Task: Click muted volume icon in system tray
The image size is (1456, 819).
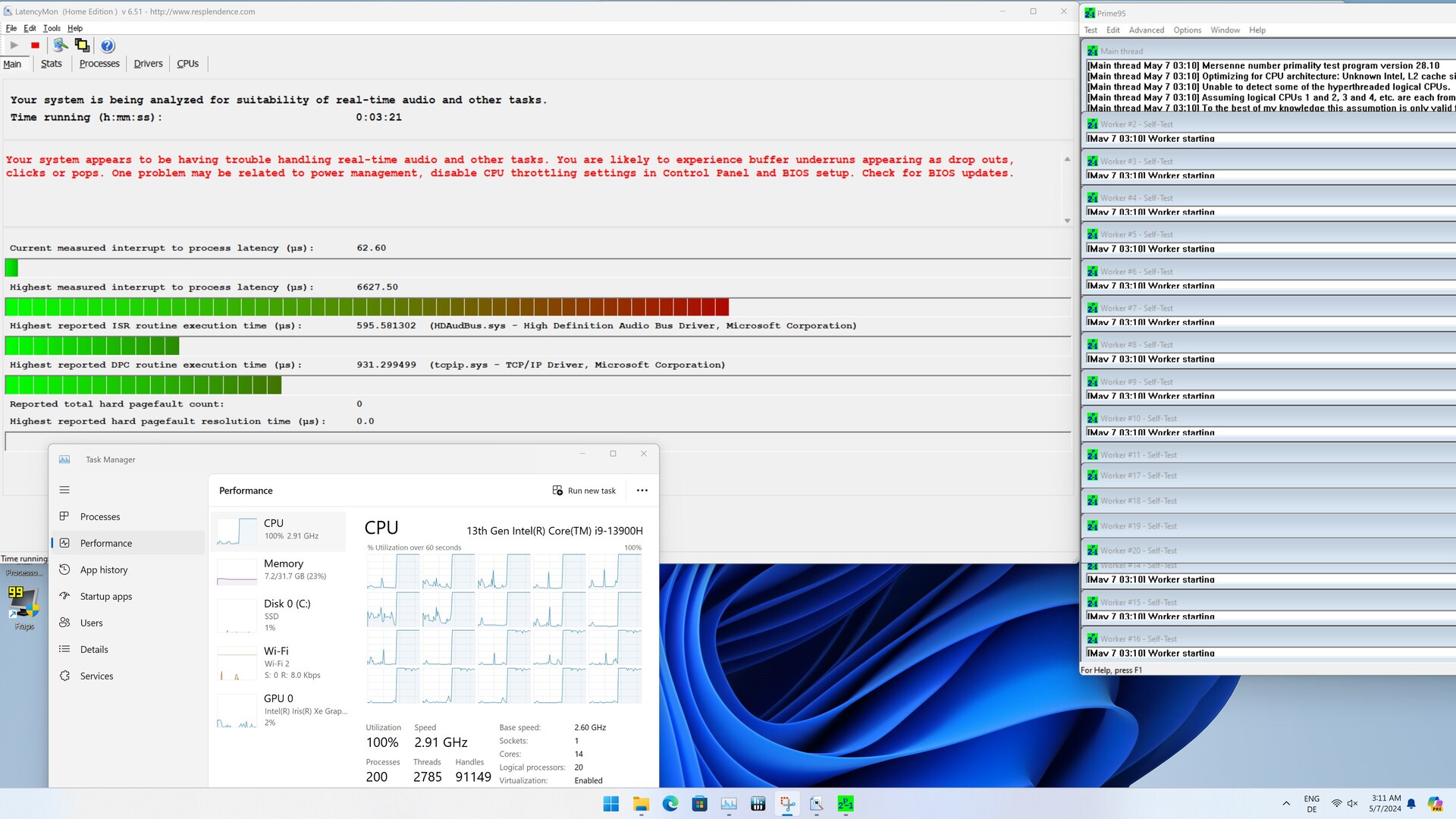Action: pyautogui.click(x=1352, y=804)
